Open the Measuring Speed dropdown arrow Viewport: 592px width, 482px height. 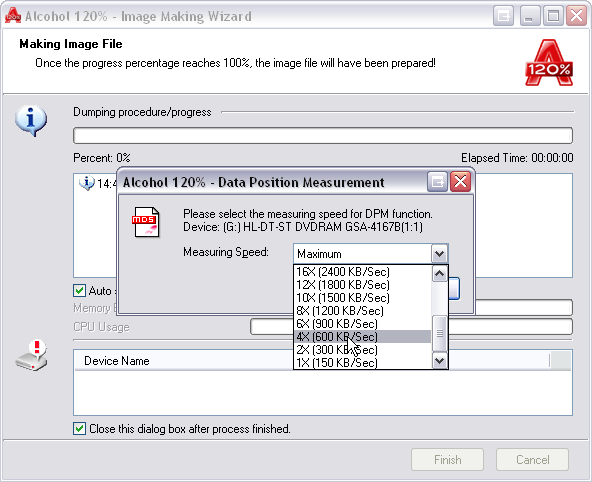(x=439, y=254)
